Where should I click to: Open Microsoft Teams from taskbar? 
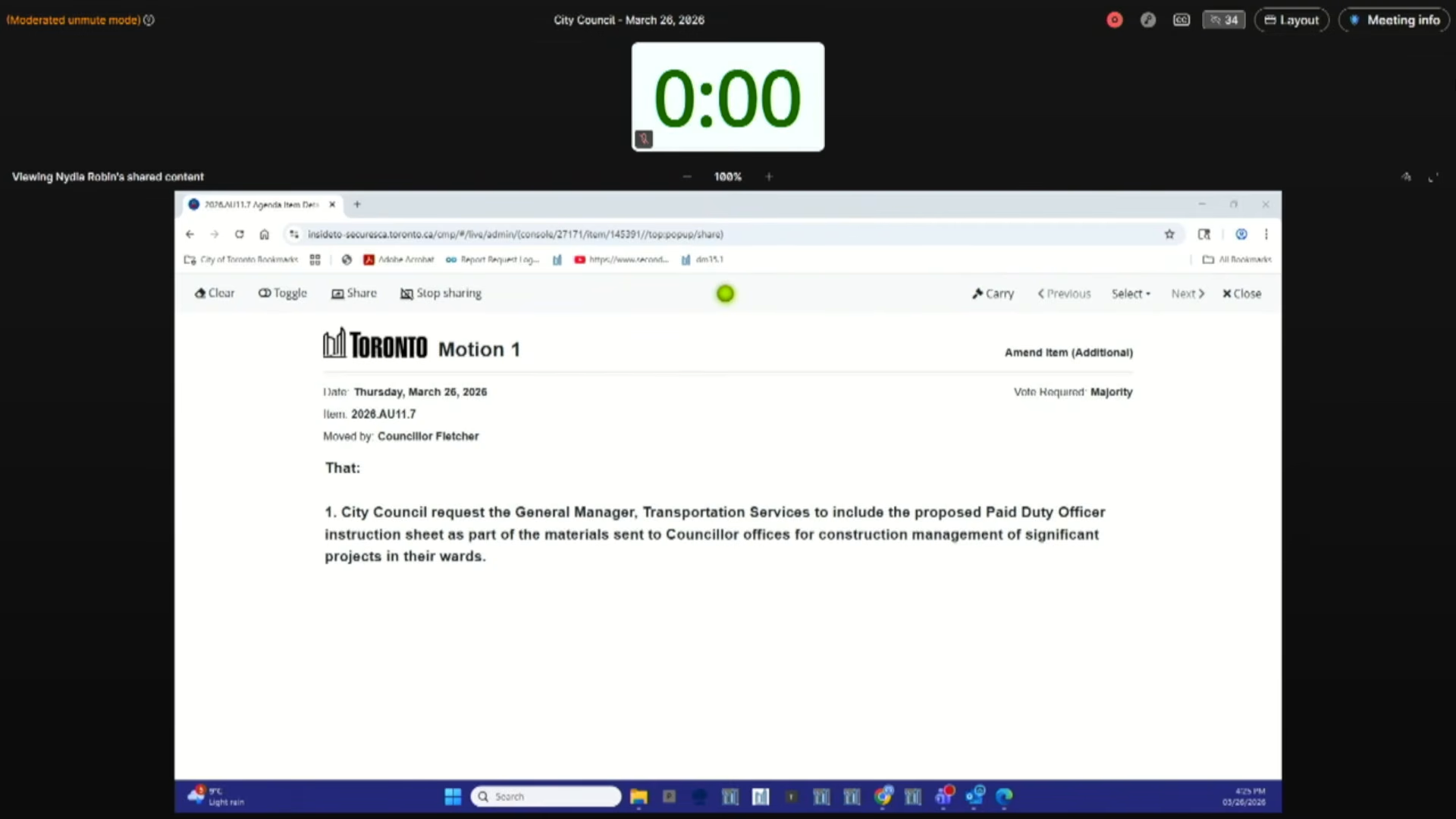[x=943, y=796]
